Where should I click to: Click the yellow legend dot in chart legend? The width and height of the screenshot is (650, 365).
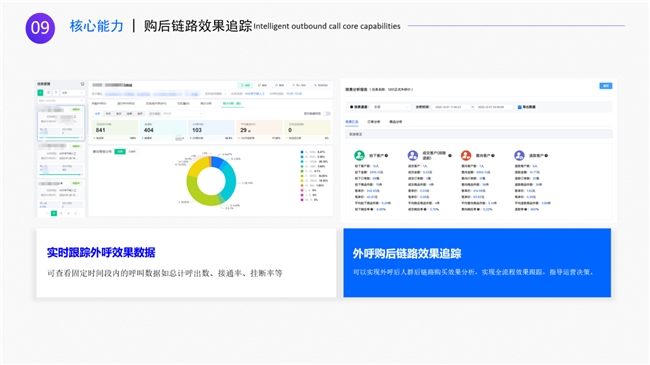[x=302, y=181]
